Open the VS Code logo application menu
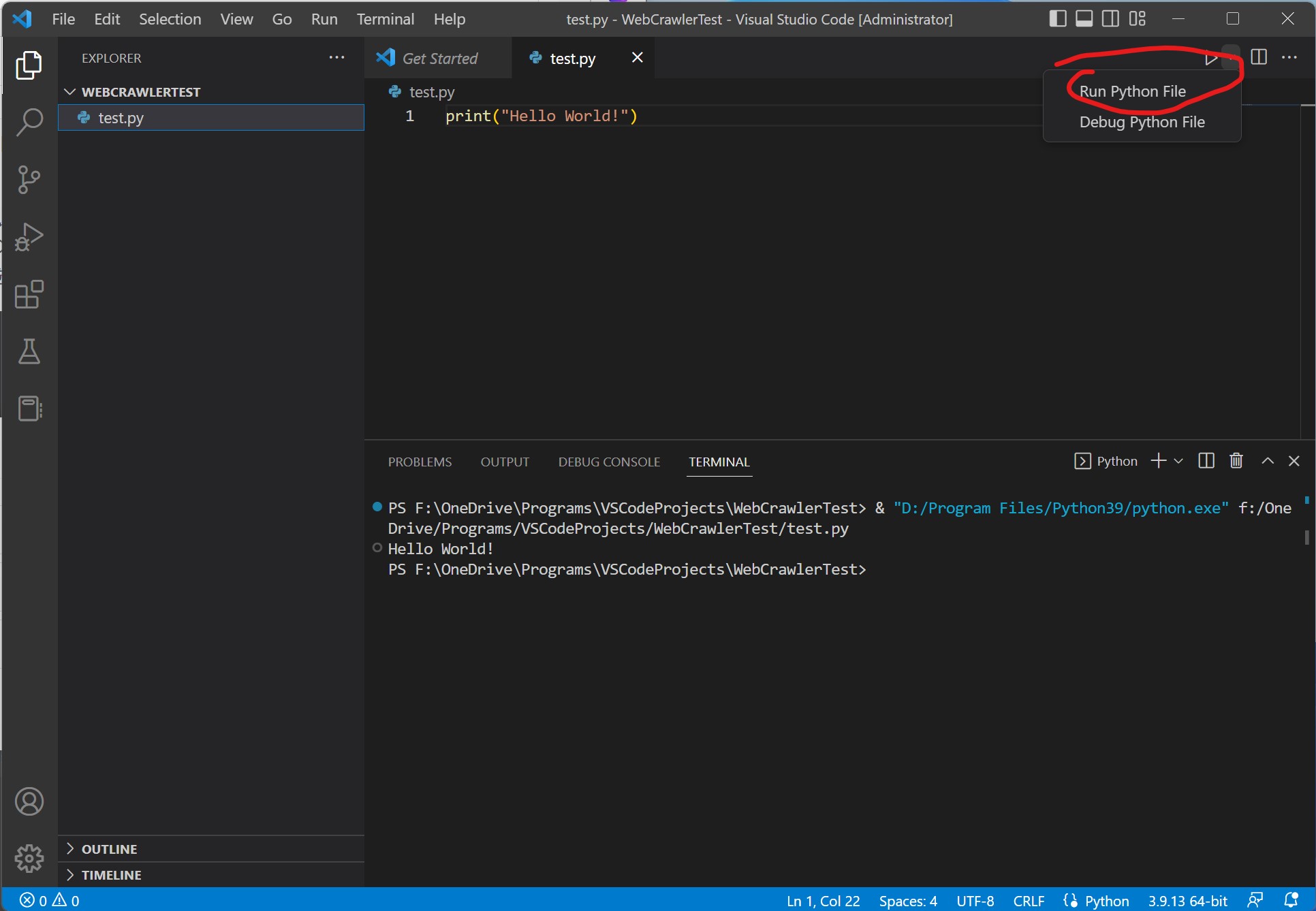 pos(22,19)
